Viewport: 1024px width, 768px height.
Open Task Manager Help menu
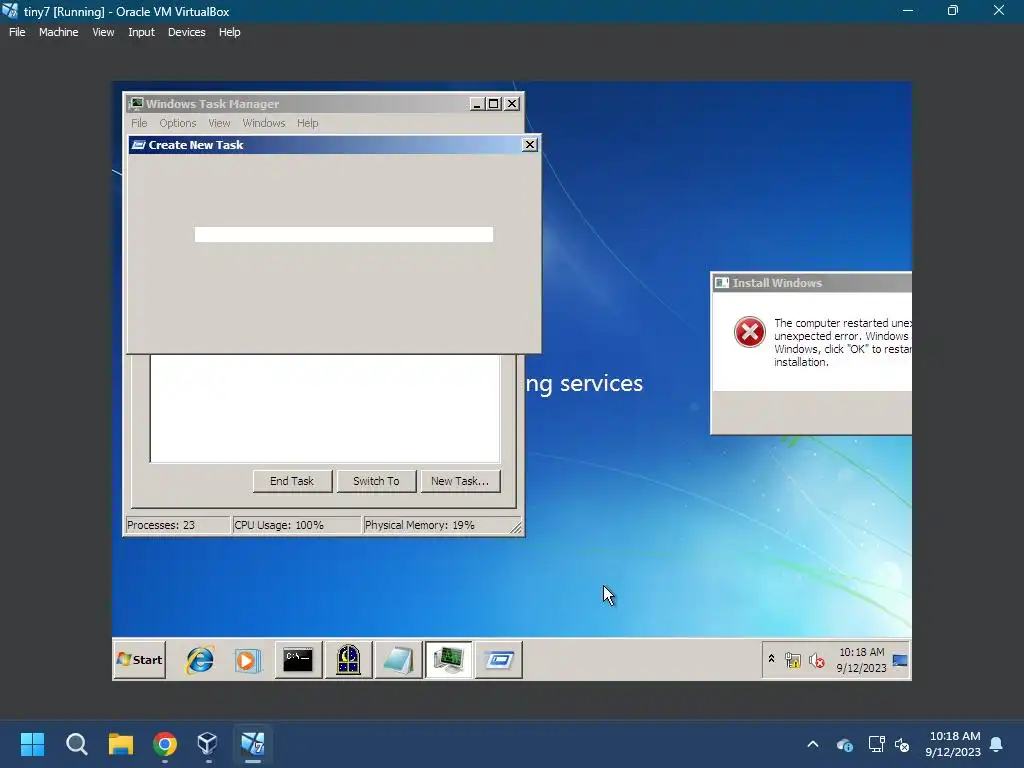tap(308, 123)
